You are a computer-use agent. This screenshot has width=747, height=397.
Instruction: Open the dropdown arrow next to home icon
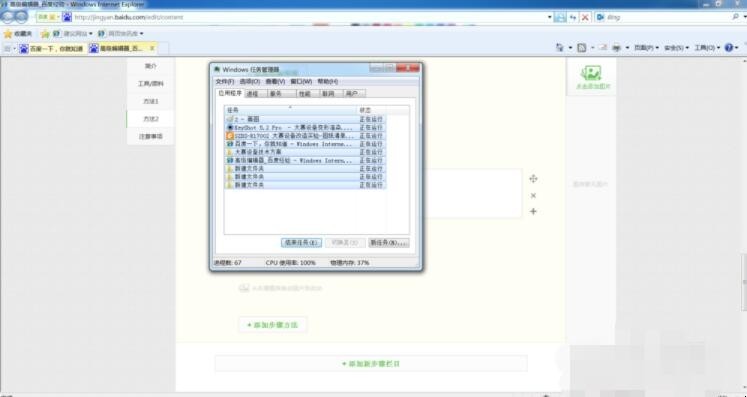click(x=570, y=48)
